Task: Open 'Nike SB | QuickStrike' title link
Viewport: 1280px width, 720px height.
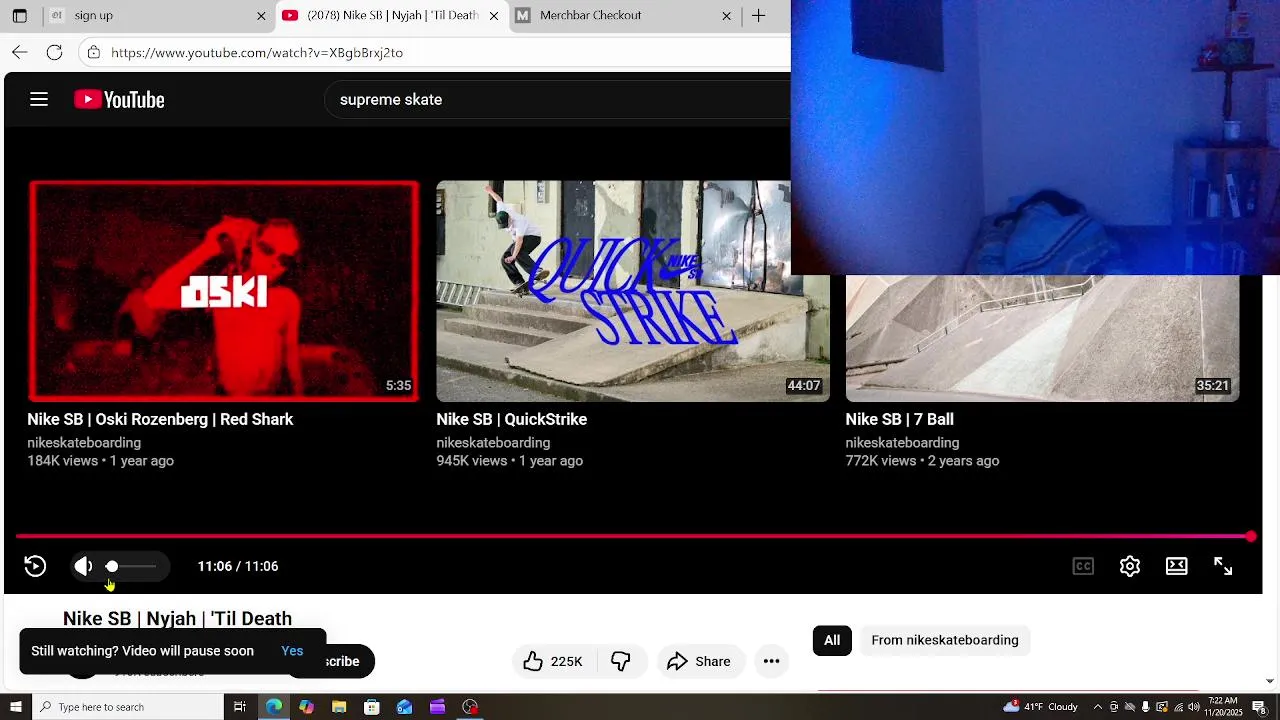Action: [511, 419]
